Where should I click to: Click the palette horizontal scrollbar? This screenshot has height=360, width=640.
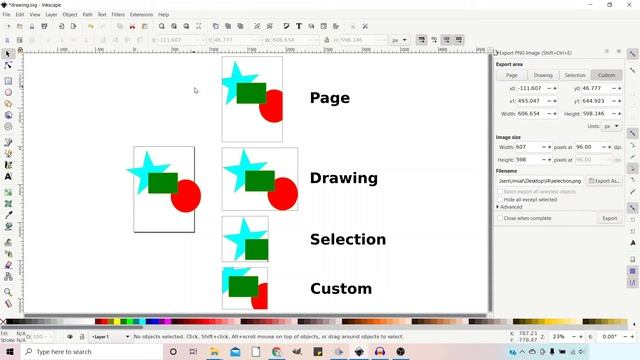pos(71,327)
